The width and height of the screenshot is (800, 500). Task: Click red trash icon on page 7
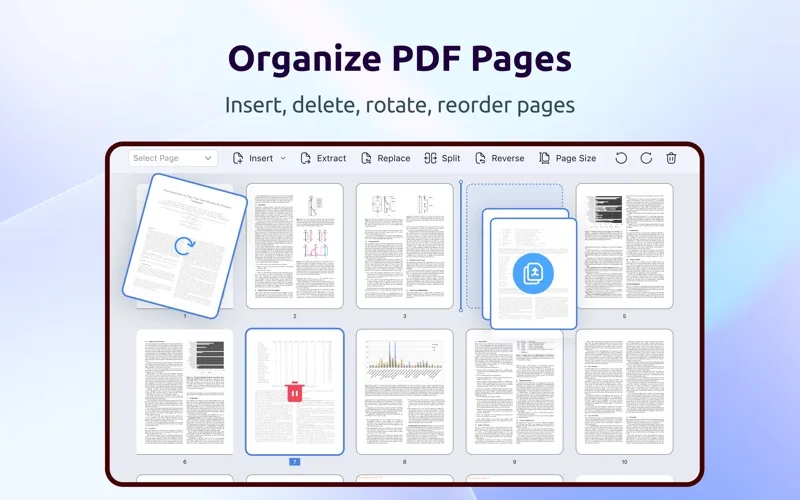(294, 392)
